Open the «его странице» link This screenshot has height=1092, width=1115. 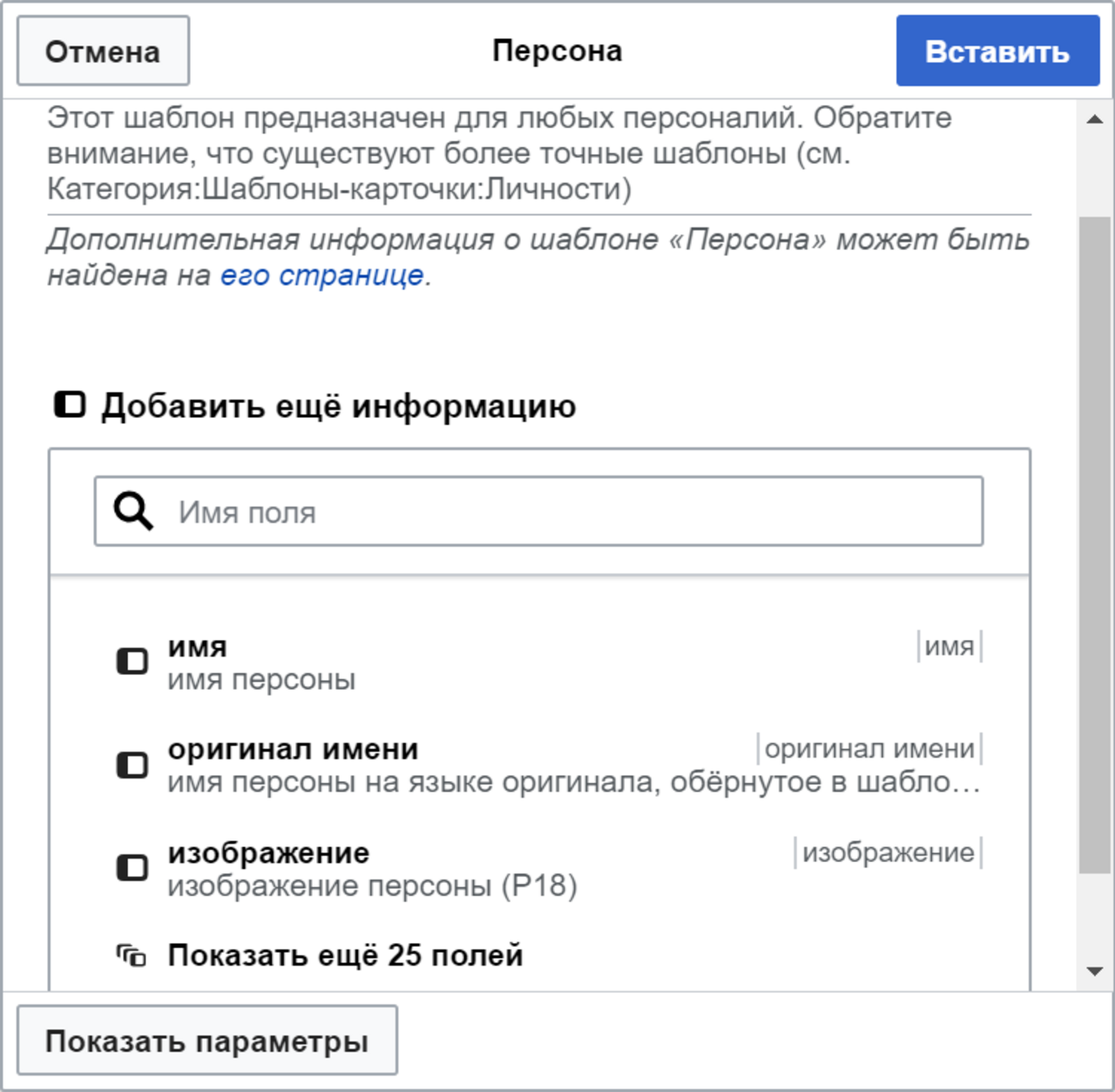(x=321, y=275)
